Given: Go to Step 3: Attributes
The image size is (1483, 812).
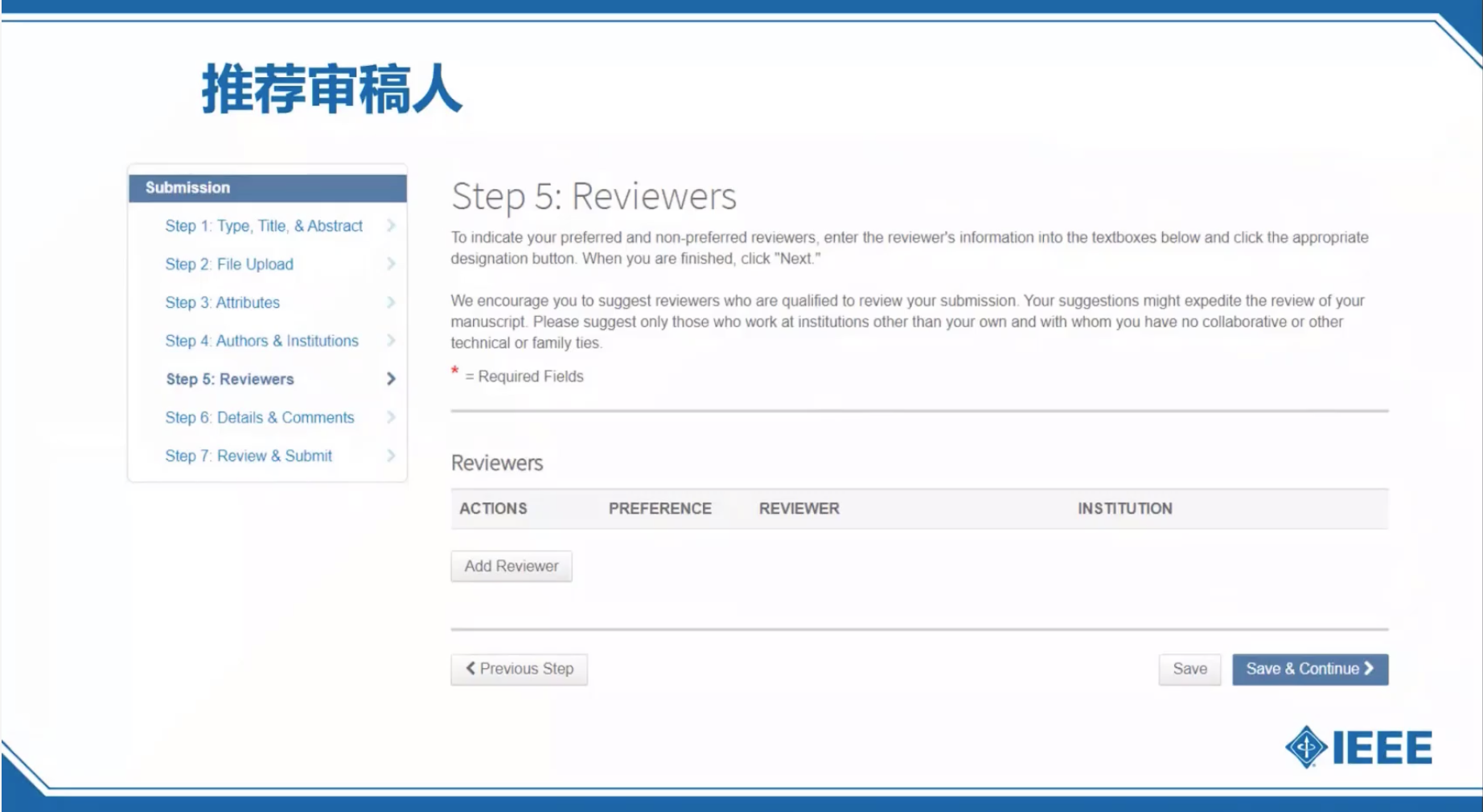Looking at the screenshot, I should click(223, 303).
